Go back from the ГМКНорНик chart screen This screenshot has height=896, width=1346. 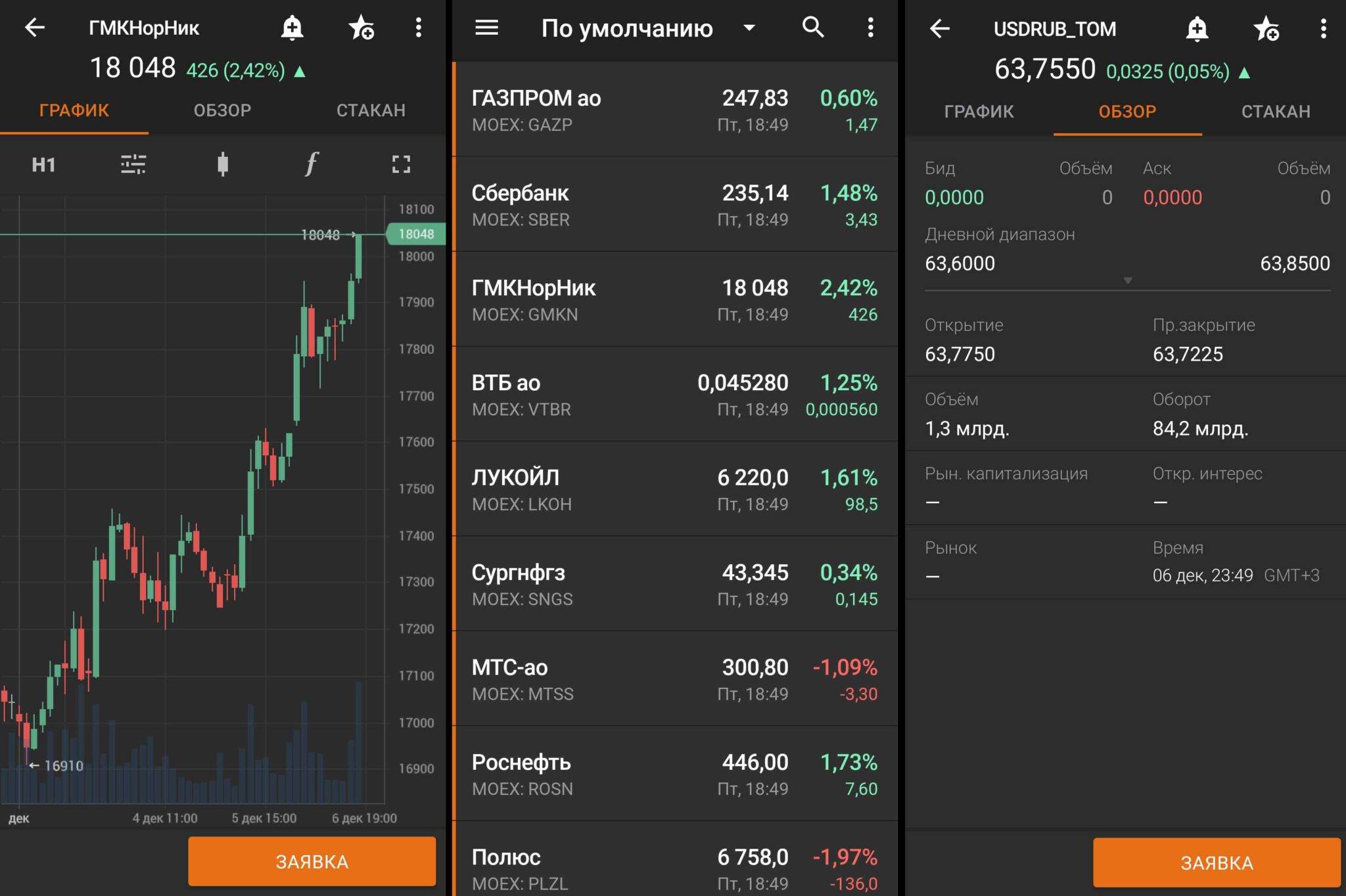[34, 28]
